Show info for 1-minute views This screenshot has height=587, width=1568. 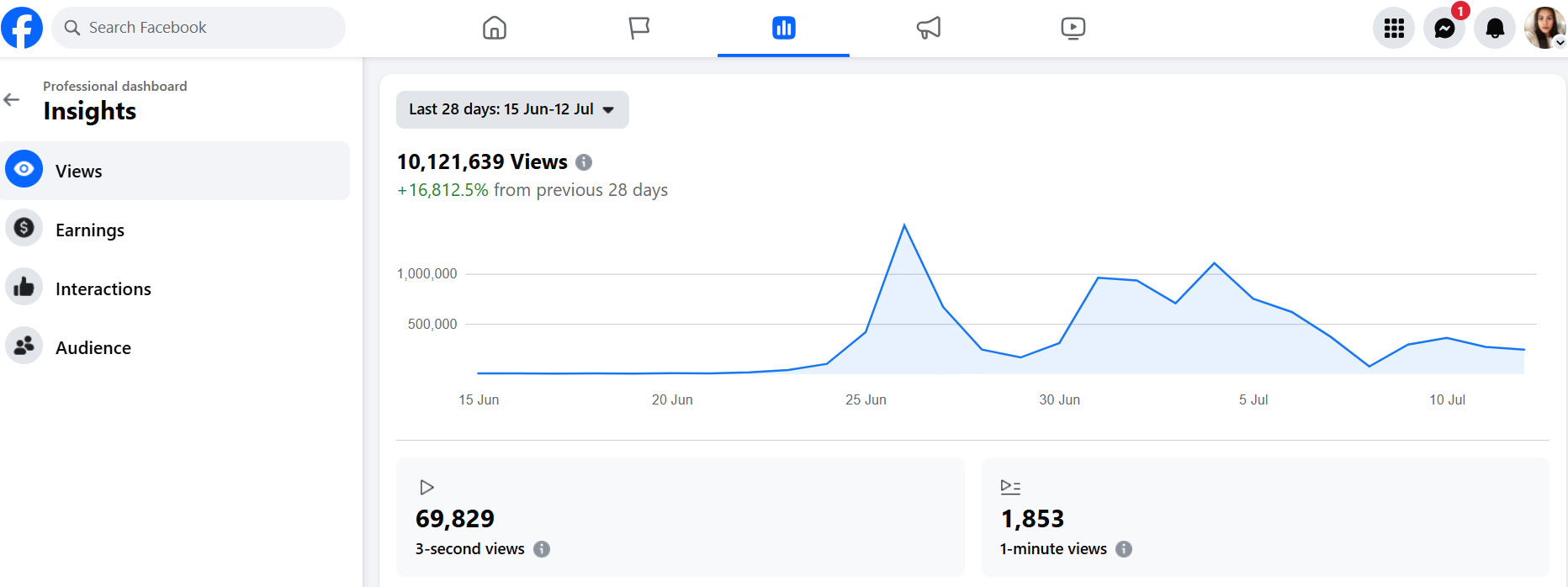pos(1124,549)
